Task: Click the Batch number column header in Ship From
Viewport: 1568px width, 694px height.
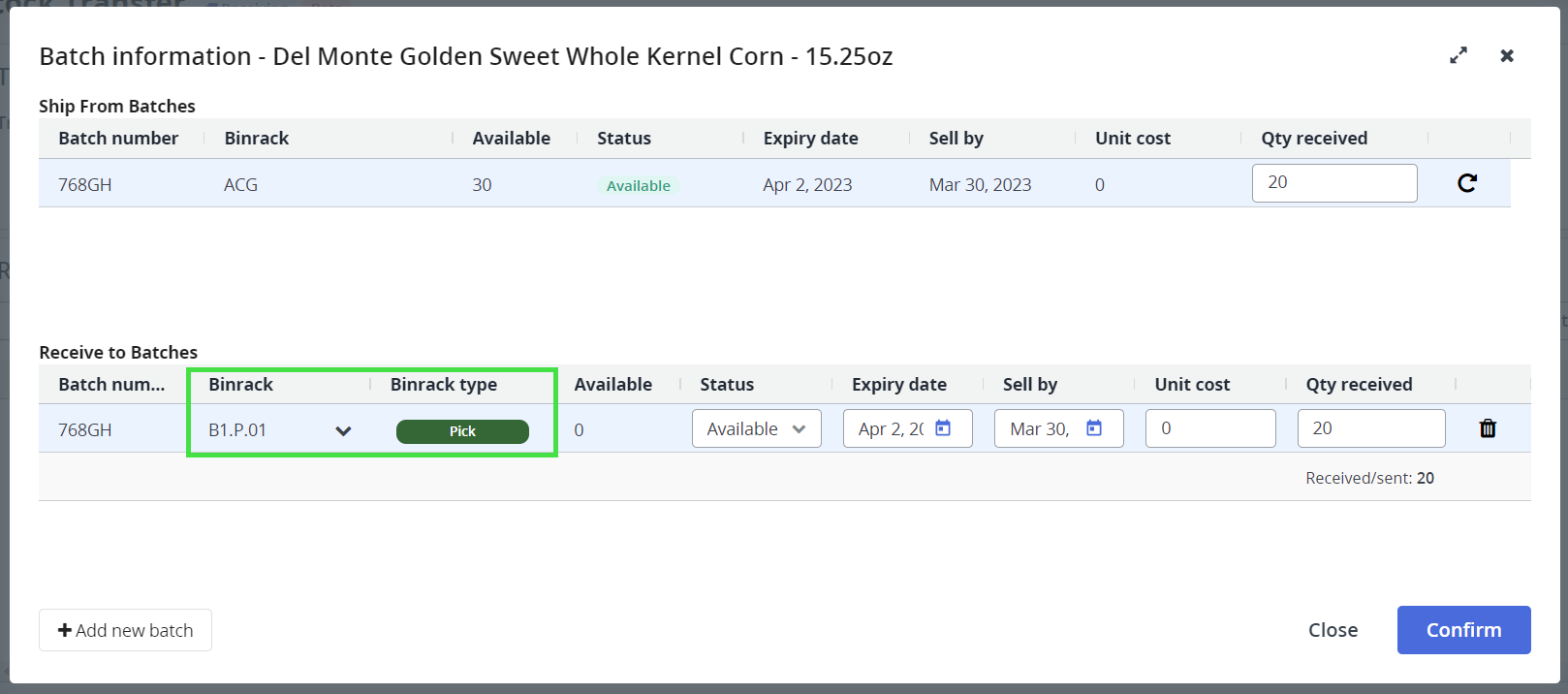Action: click(118, 139)
